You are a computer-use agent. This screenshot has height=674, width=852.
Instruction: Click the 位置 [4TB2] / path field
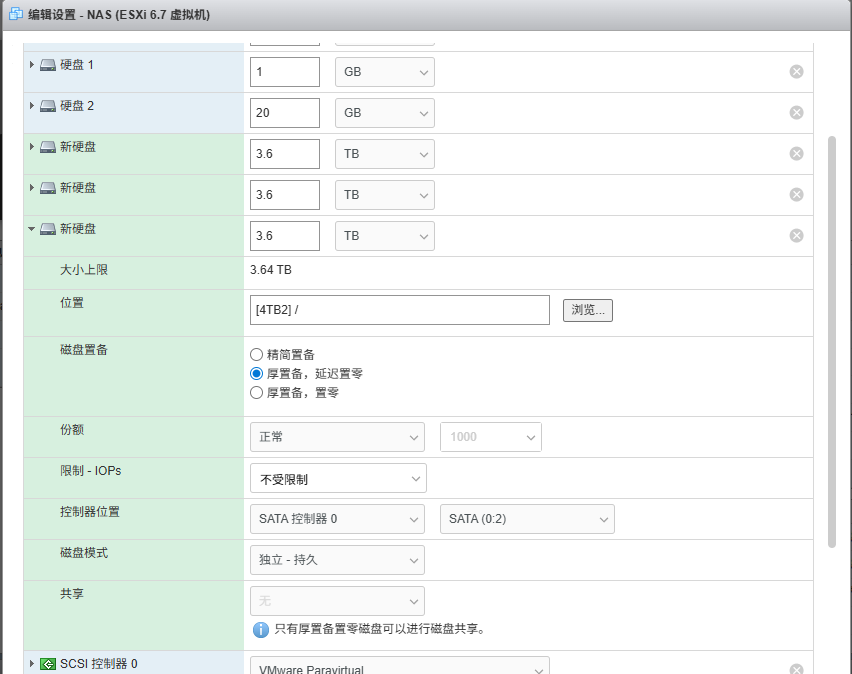(x=400, y=310)
